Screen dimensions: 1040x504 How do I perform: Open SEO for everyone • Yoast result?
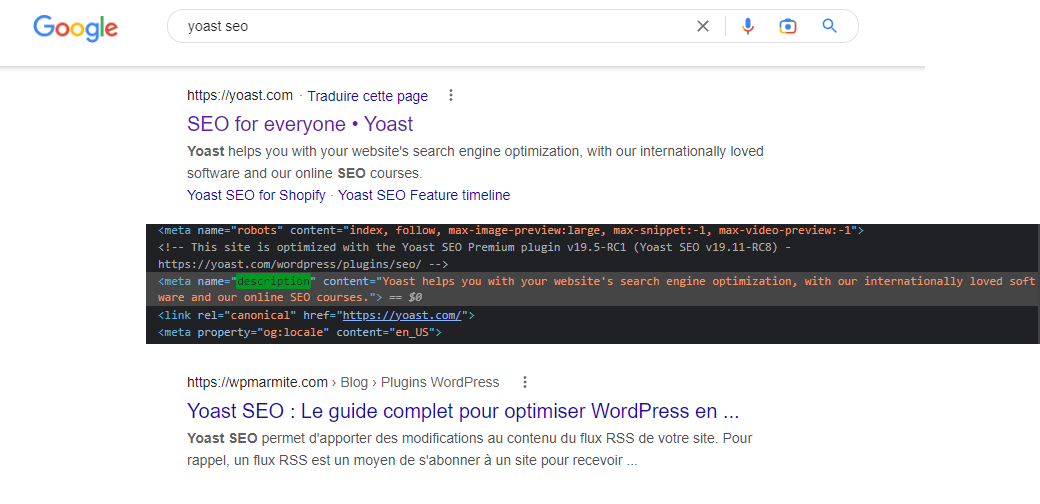[x=300, y=124]
